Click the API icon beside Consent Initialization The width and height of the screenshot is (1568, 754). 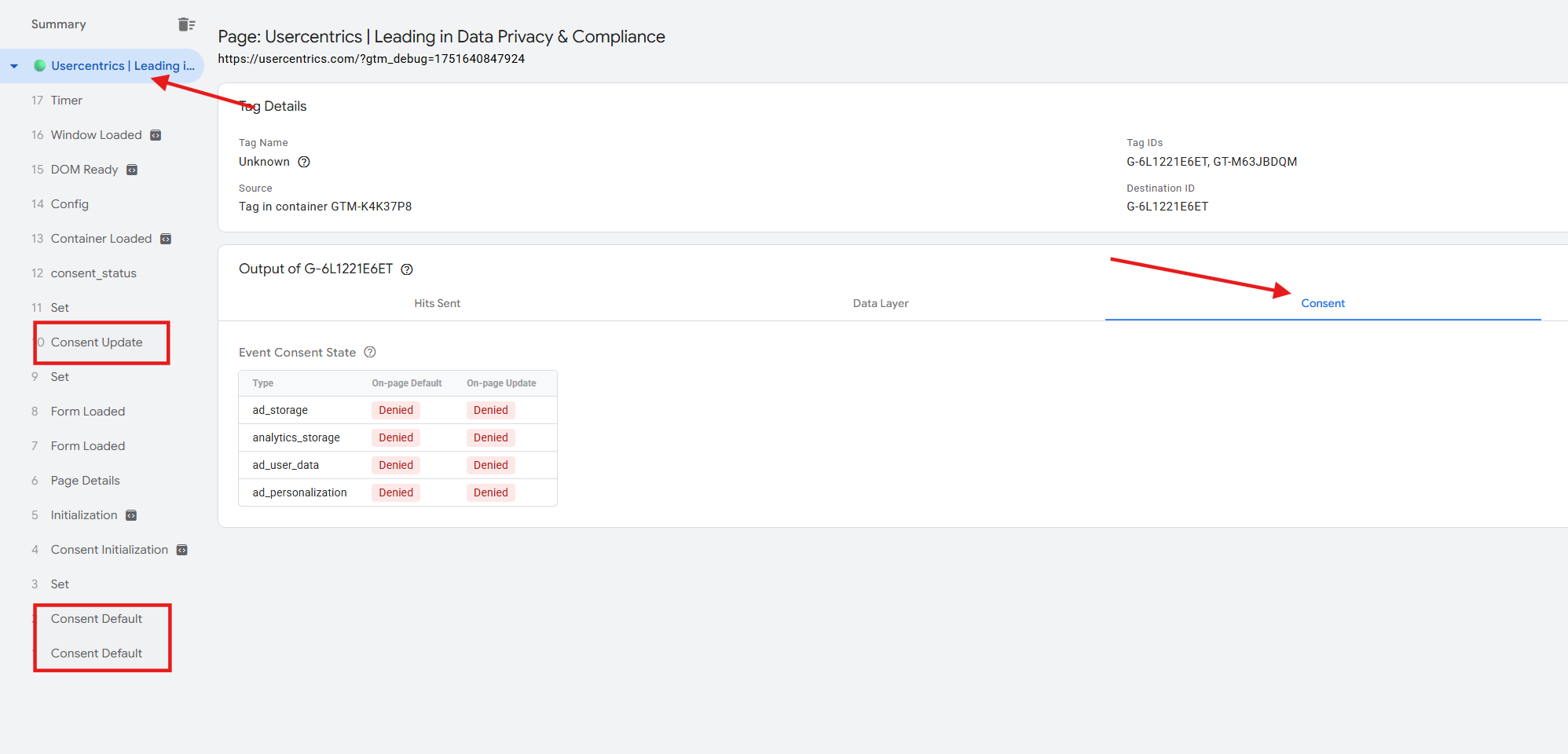[x=181, y=550]
